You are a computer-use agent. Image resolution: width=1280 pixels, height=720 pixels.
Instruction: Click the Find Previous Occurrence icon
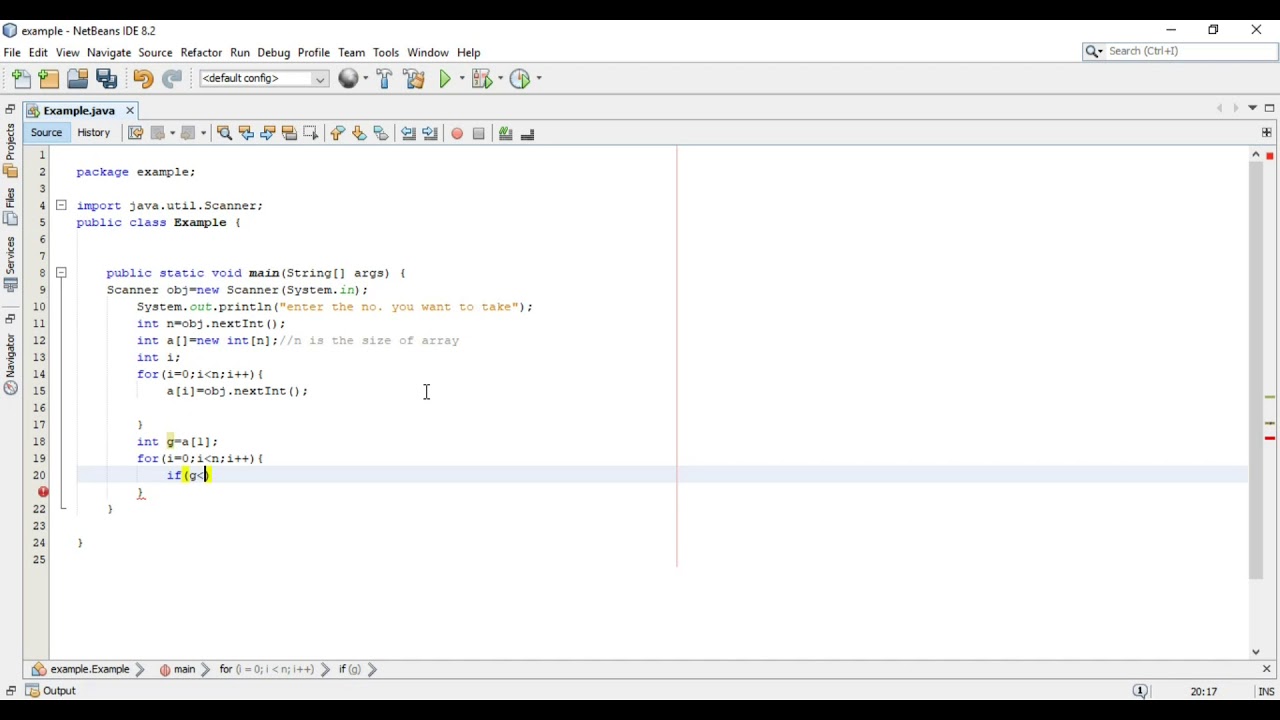246,133
